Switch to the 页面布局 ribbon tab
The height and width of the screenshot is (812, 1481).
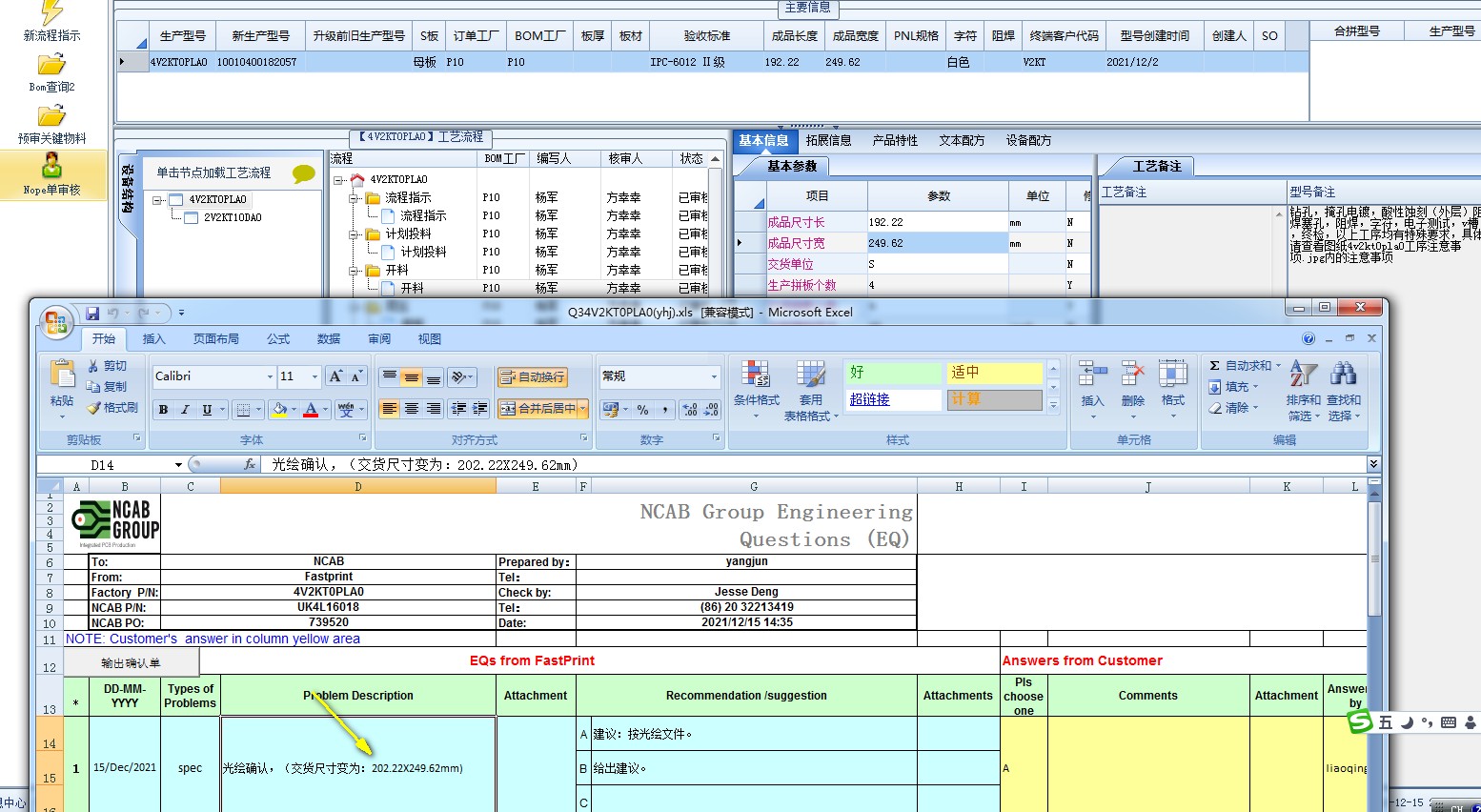pos(216,339)
